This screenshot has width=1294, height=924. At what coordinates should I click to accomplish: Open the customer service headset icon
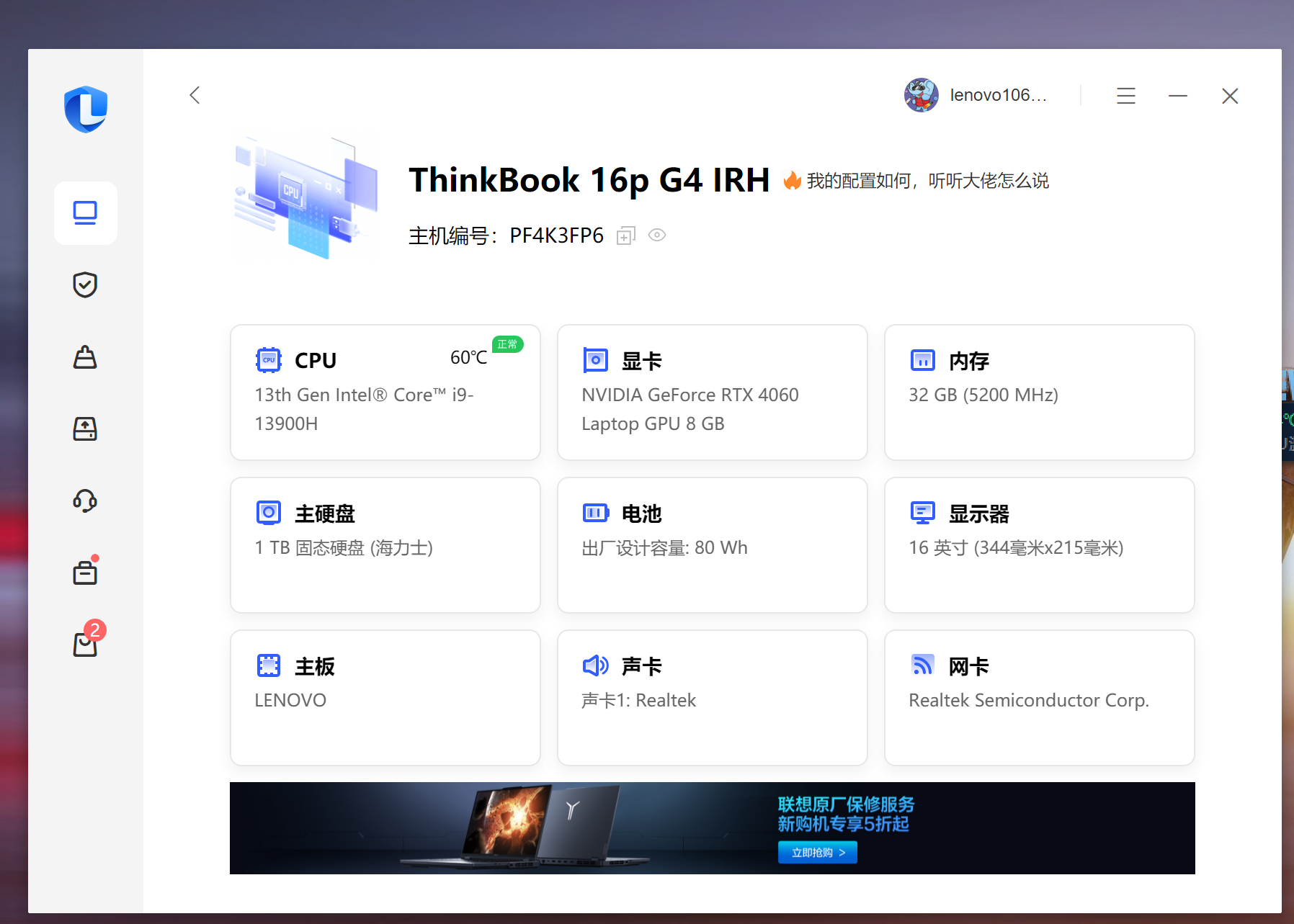pos(85,501)
